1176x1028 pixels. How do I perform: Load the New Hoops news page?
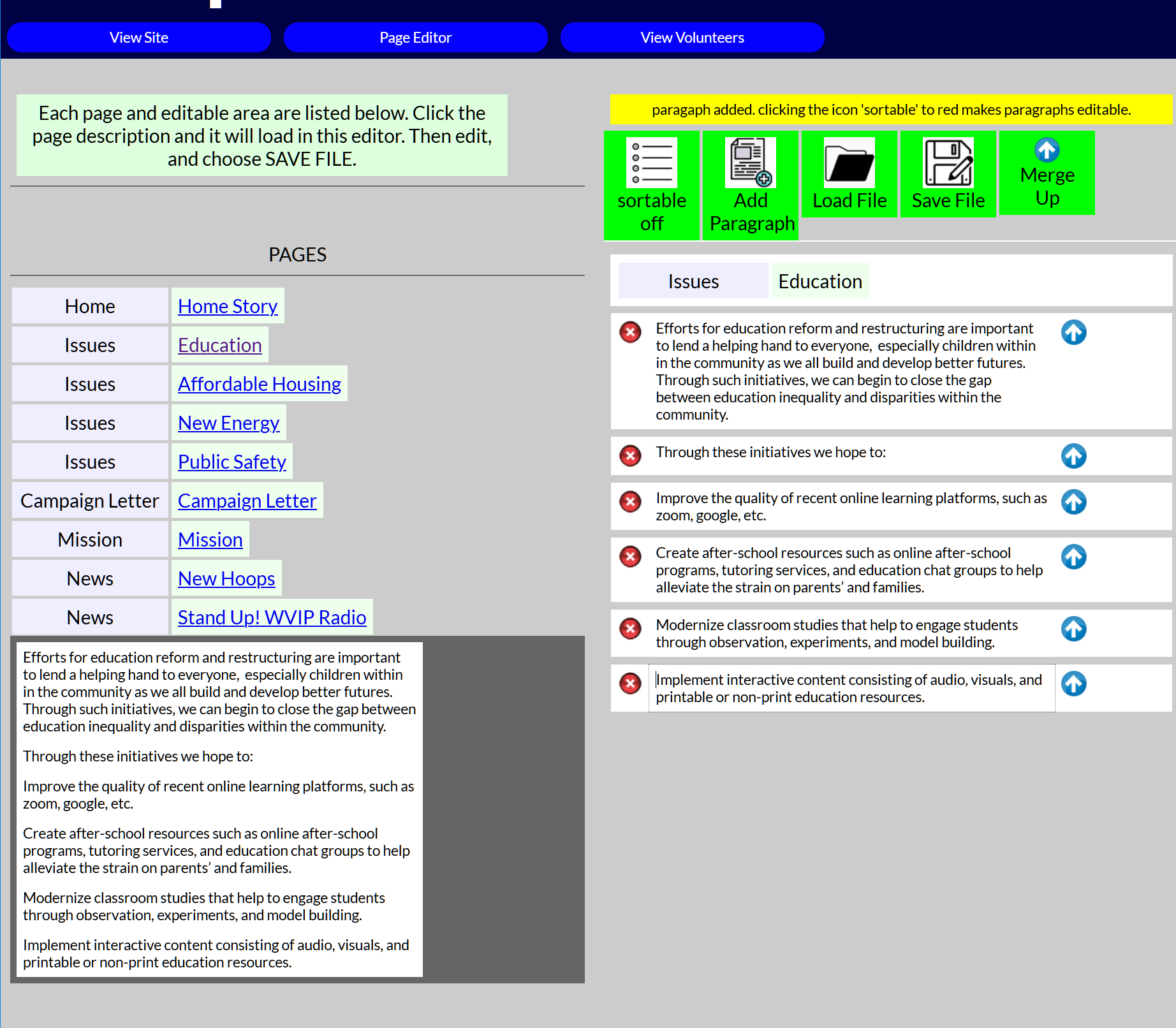coord(226,578)
